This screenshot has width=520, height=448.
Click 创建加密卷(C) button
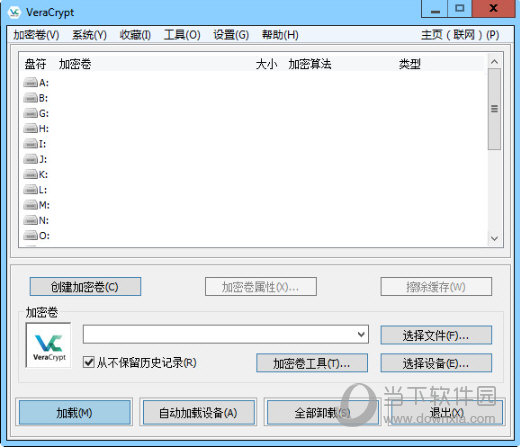pos(85,287)
